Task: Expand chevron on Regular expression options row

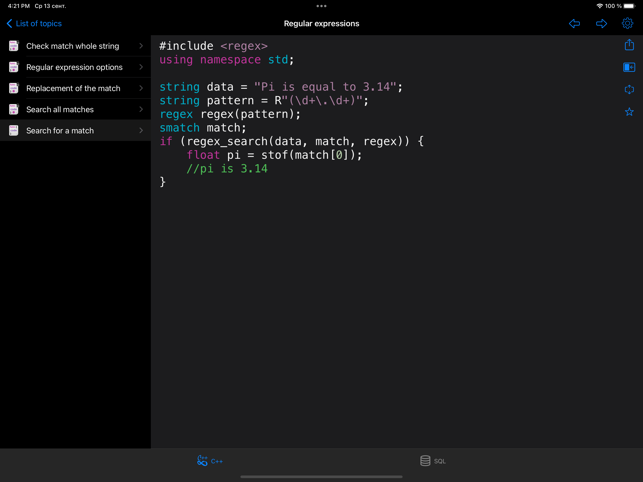Action: click(141, 67)
